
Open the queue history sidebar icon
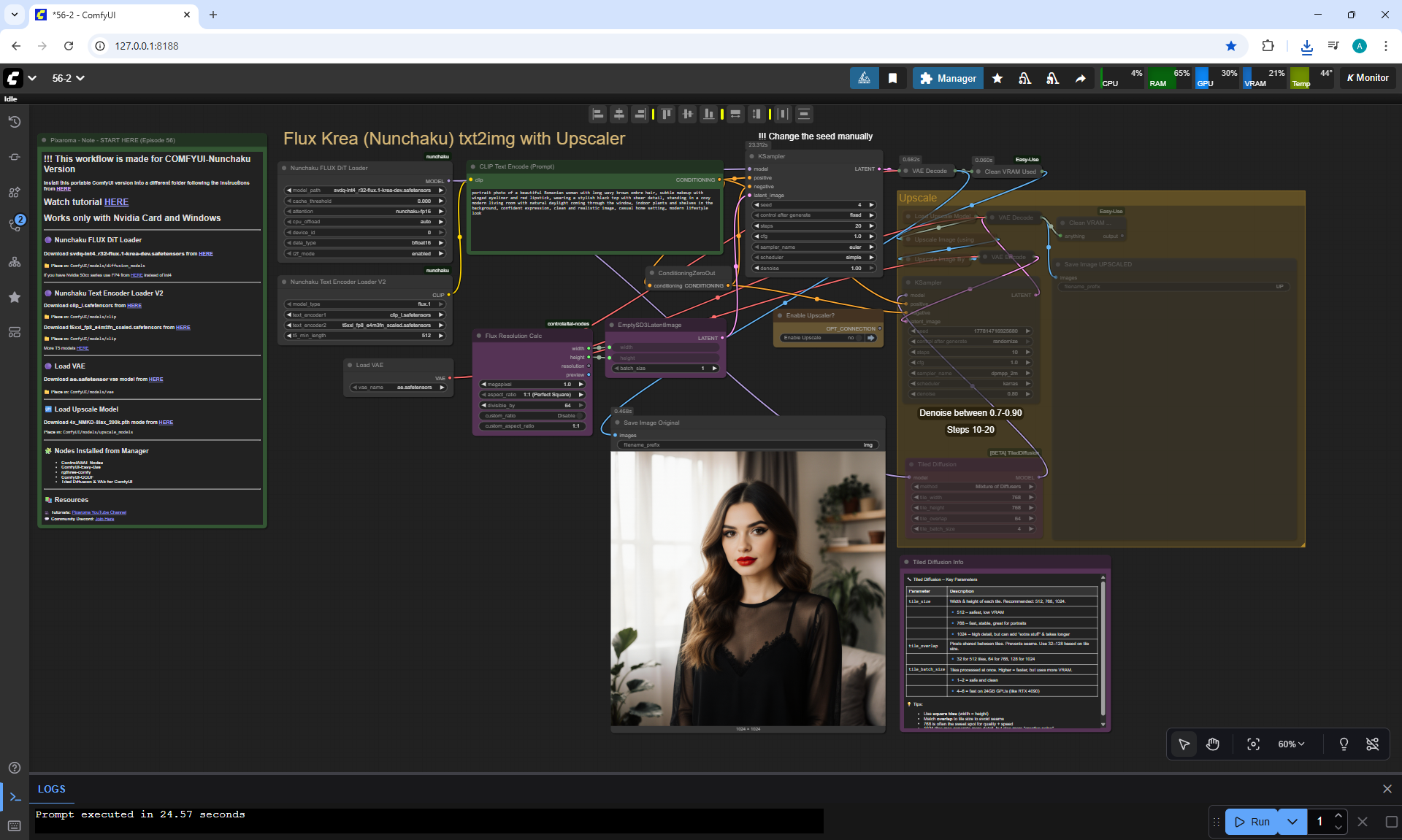(14, 122)
